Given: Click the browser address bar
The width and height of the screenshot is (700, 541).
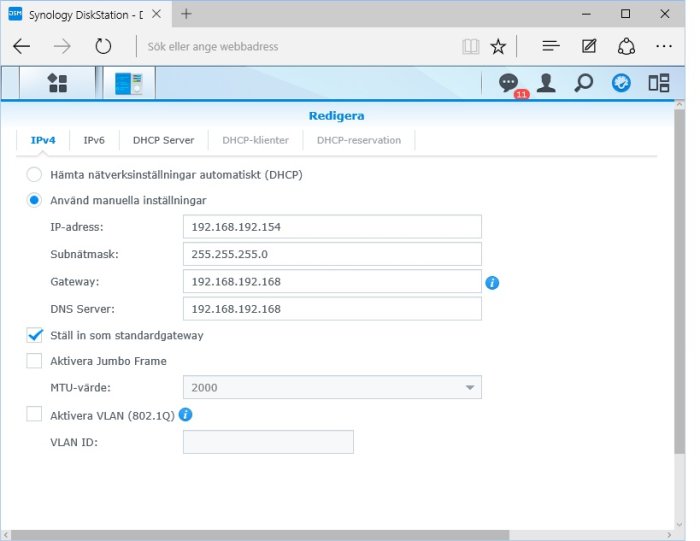Looking at the screenshot, I should (298, 46).
